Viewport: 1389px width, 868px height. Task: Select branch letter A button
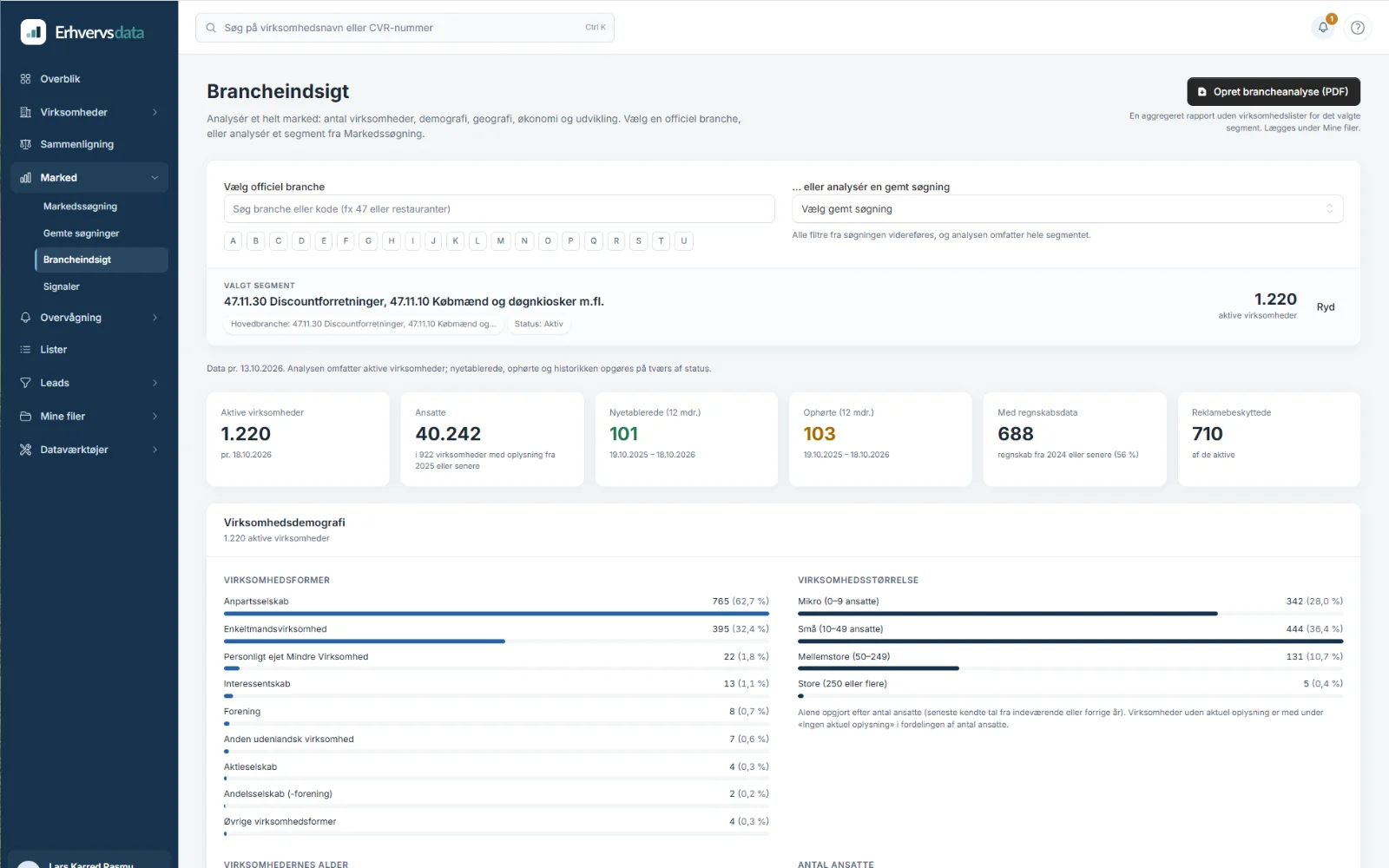click(x=233, y=241)
